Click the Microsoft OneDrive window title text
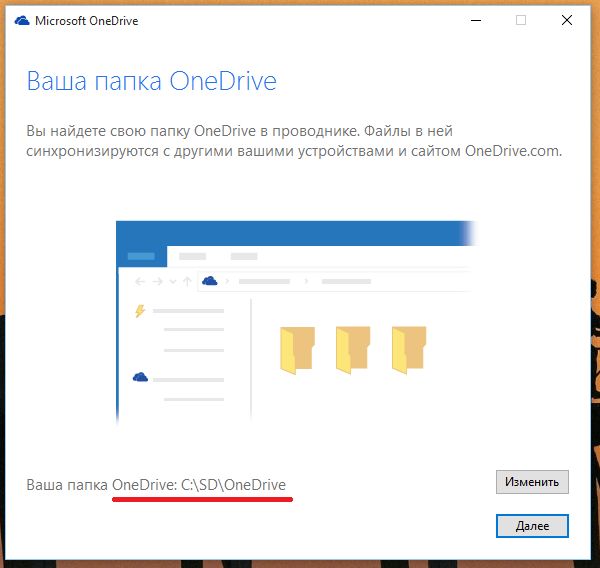Image resolution: width=600 pixels, height=568 pixels. point(89,21)
